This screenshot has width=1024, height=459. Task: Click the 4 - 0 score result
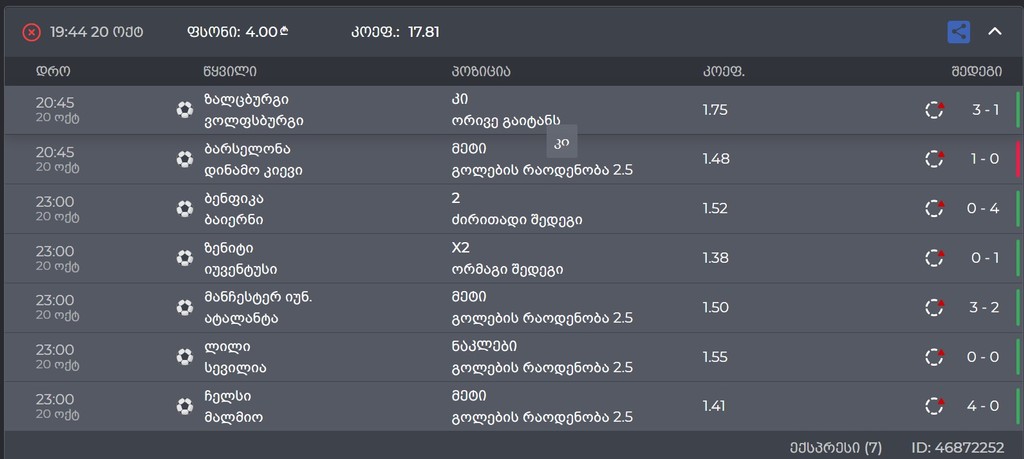coord(983,406)
